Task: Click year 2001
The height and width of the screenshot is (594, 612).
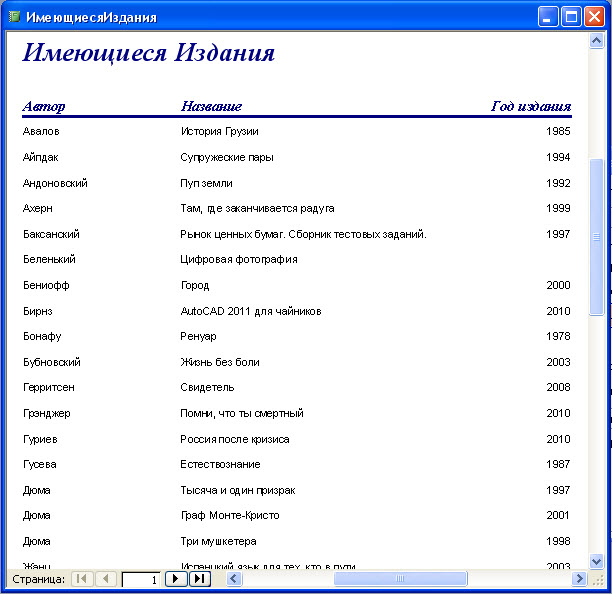Action: (x=558, y=515)
